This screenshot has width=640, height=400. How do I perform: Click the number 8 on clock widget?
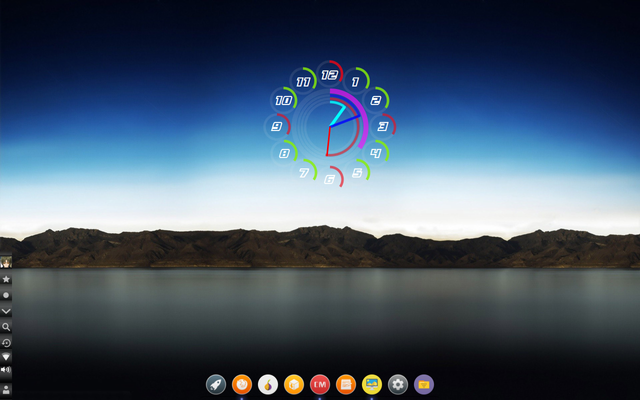point(284,153)
